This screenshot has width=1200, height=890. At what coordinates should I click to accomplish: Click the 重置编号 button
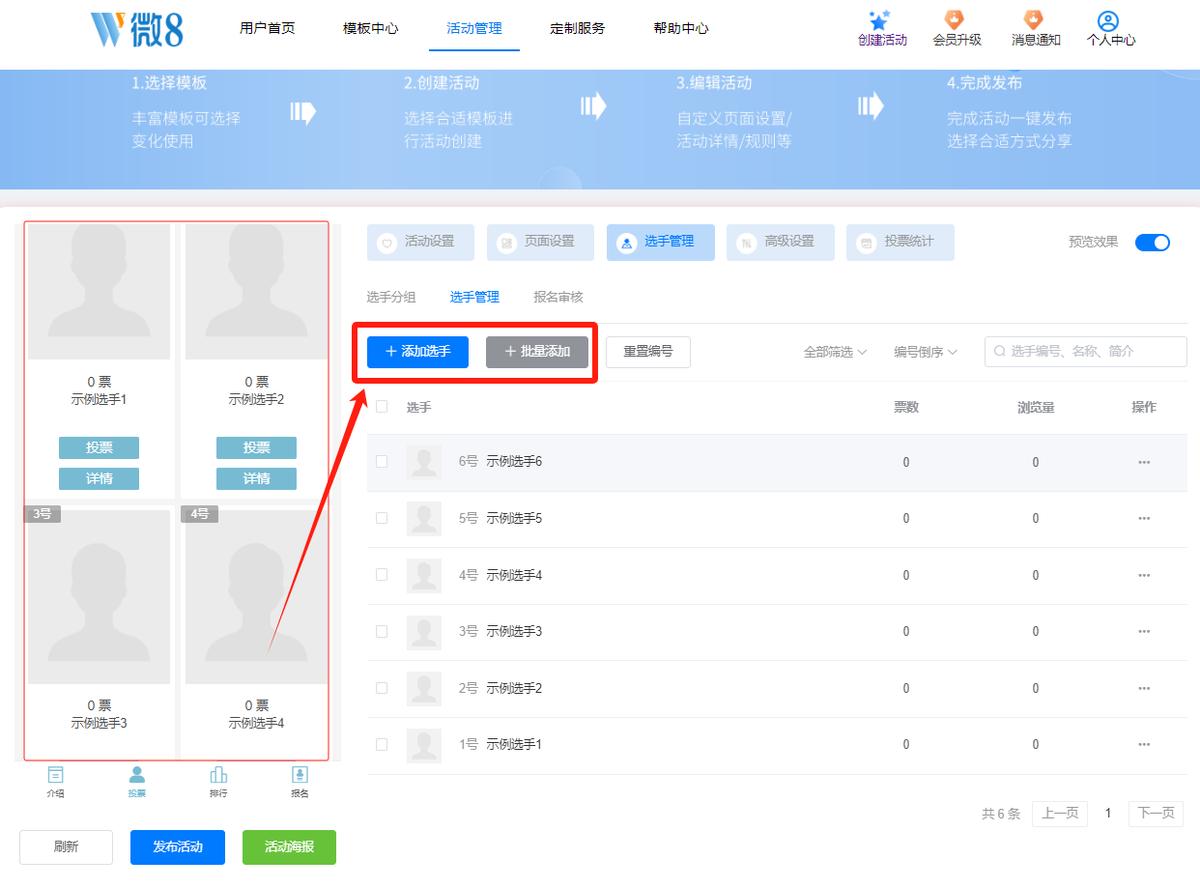(648, 352)
